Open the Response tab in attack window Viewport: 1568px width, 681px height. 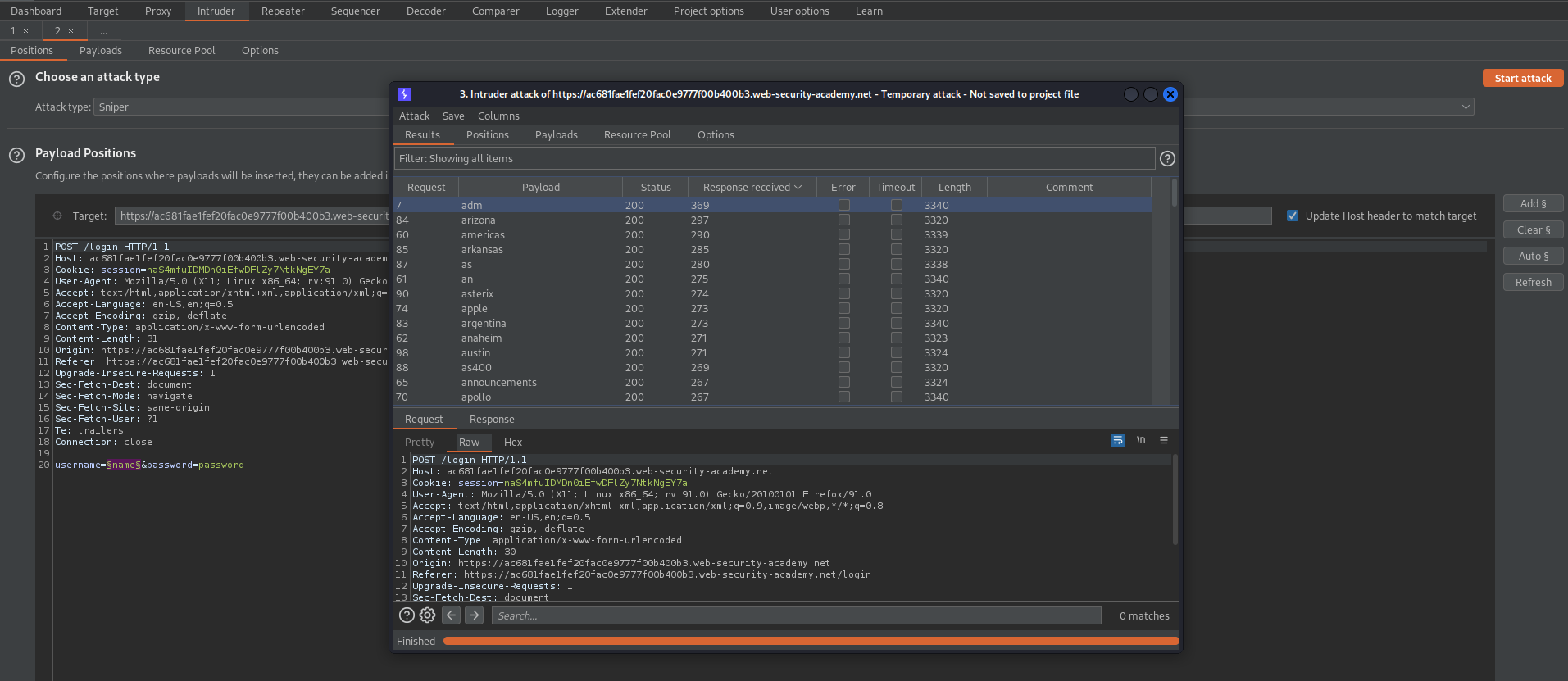click(x=492, y=419)
